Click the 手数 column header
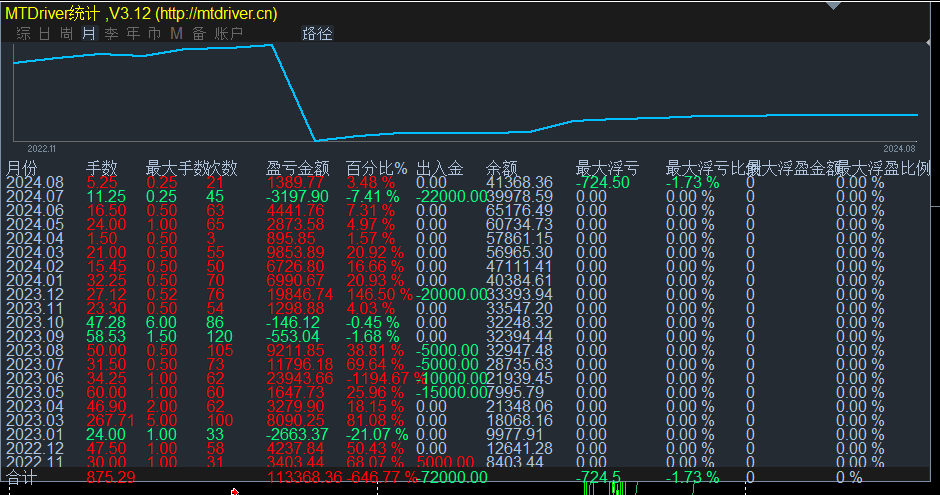Image resolution: width=940 pixels, height=495 pixels. tap(102, 168)
